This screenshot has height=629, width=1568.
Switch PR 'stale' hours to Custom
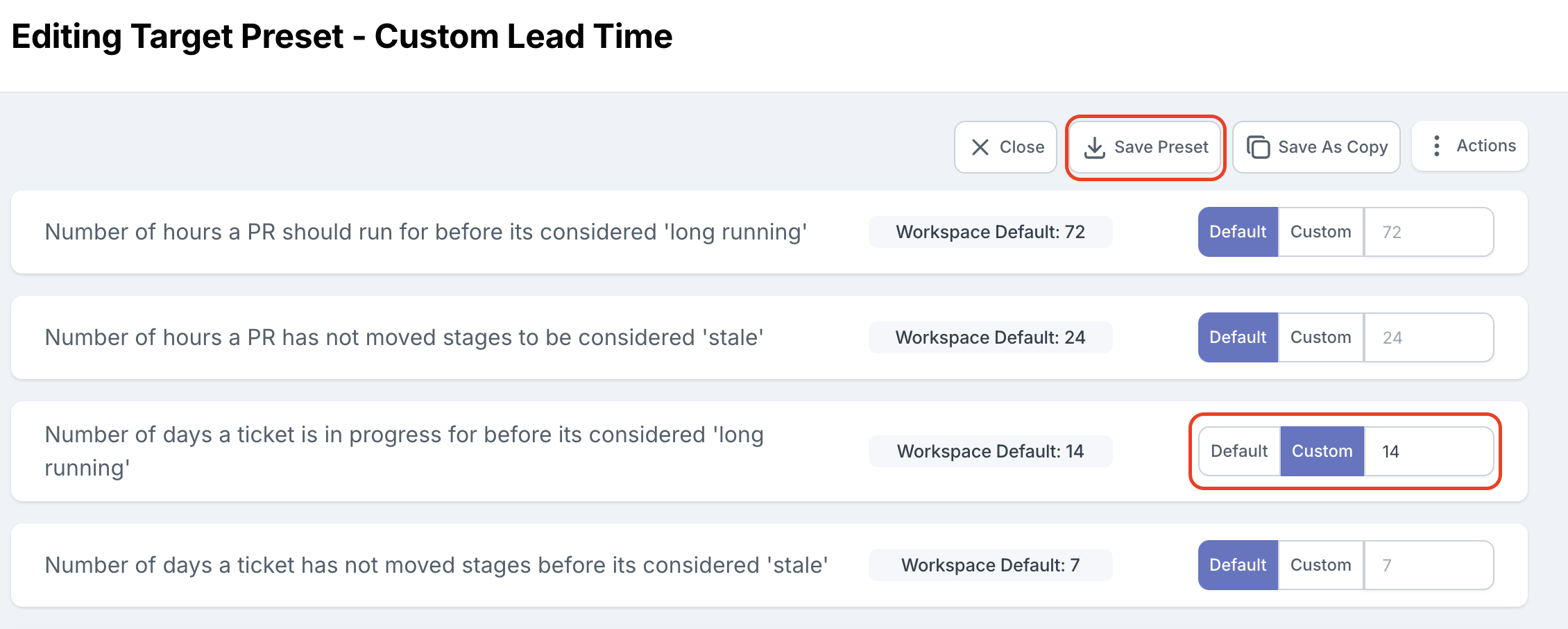click(x=1320, y=337)
